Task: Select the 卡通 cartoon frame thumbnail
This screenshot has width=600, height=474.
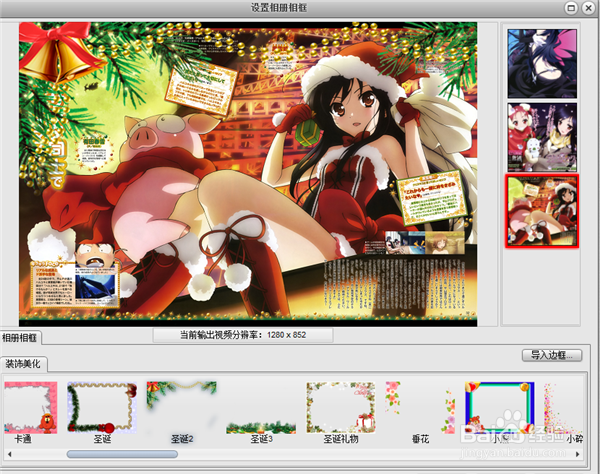Action: (31, 407)
